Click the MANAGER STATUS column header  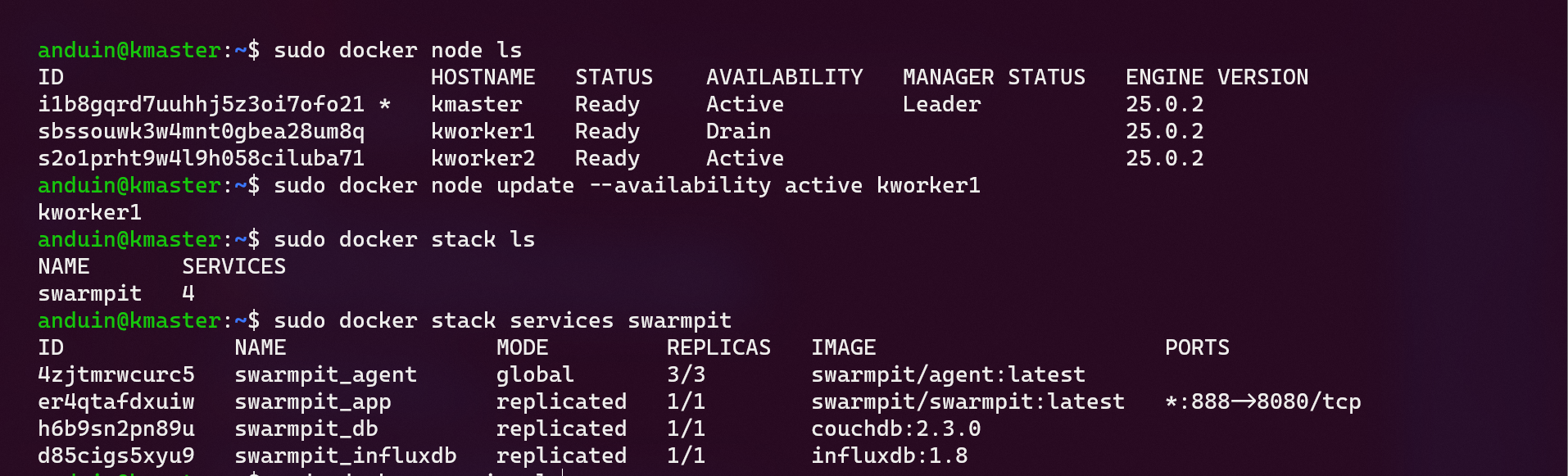coord(994,77)
